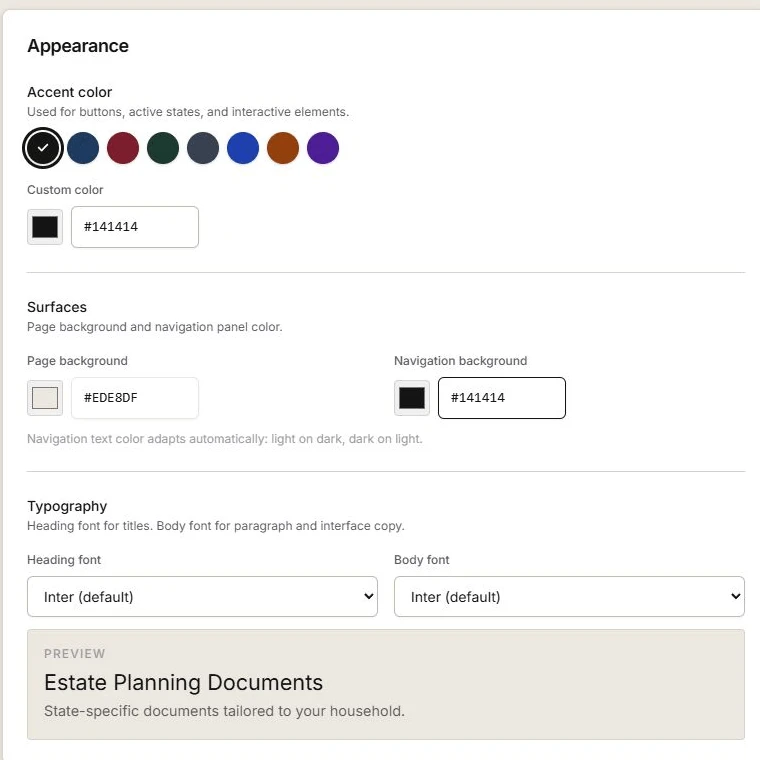The image size is (760, 760).
Task: Open the custom color picker swatch
Action: (45, 227)
